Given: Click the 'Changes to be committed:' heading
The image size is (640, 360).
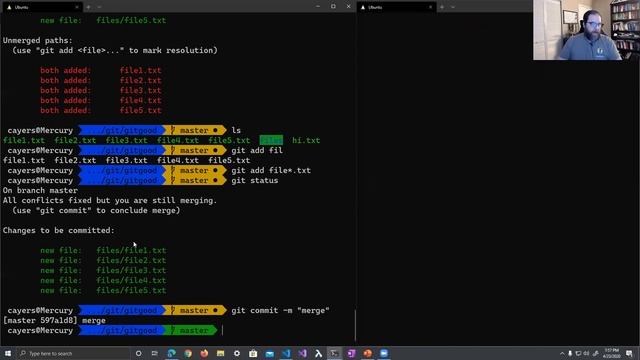Looking at the screenshot, I should [59, 231].
